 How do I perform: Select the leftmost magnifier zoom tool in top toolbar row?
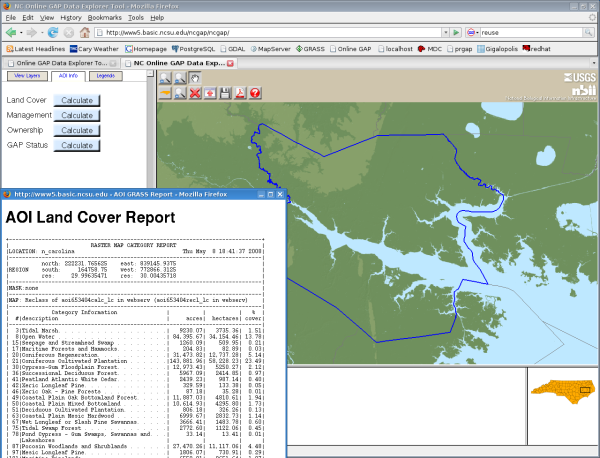coord(165,78)
